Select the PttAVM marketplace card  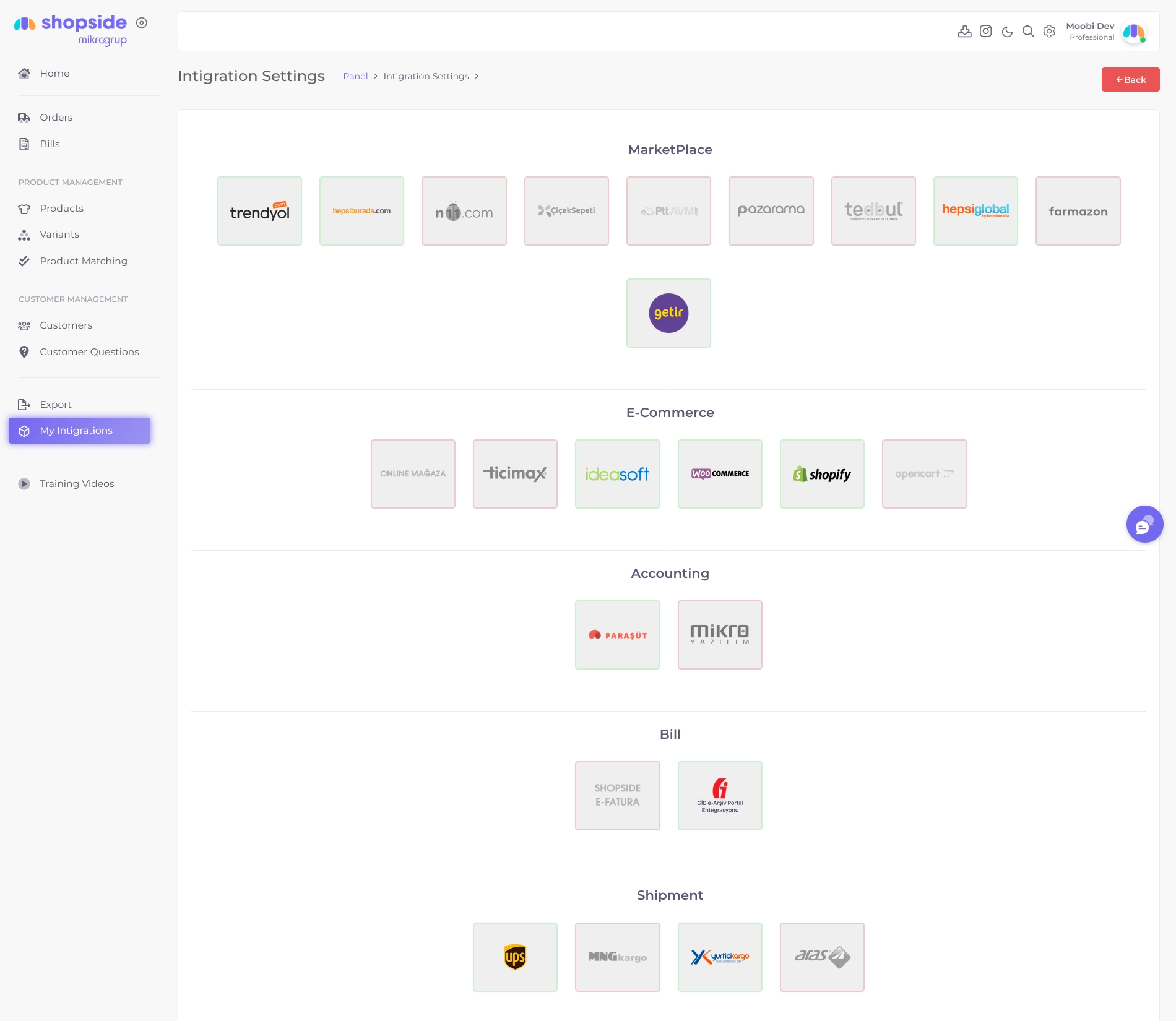668,211
